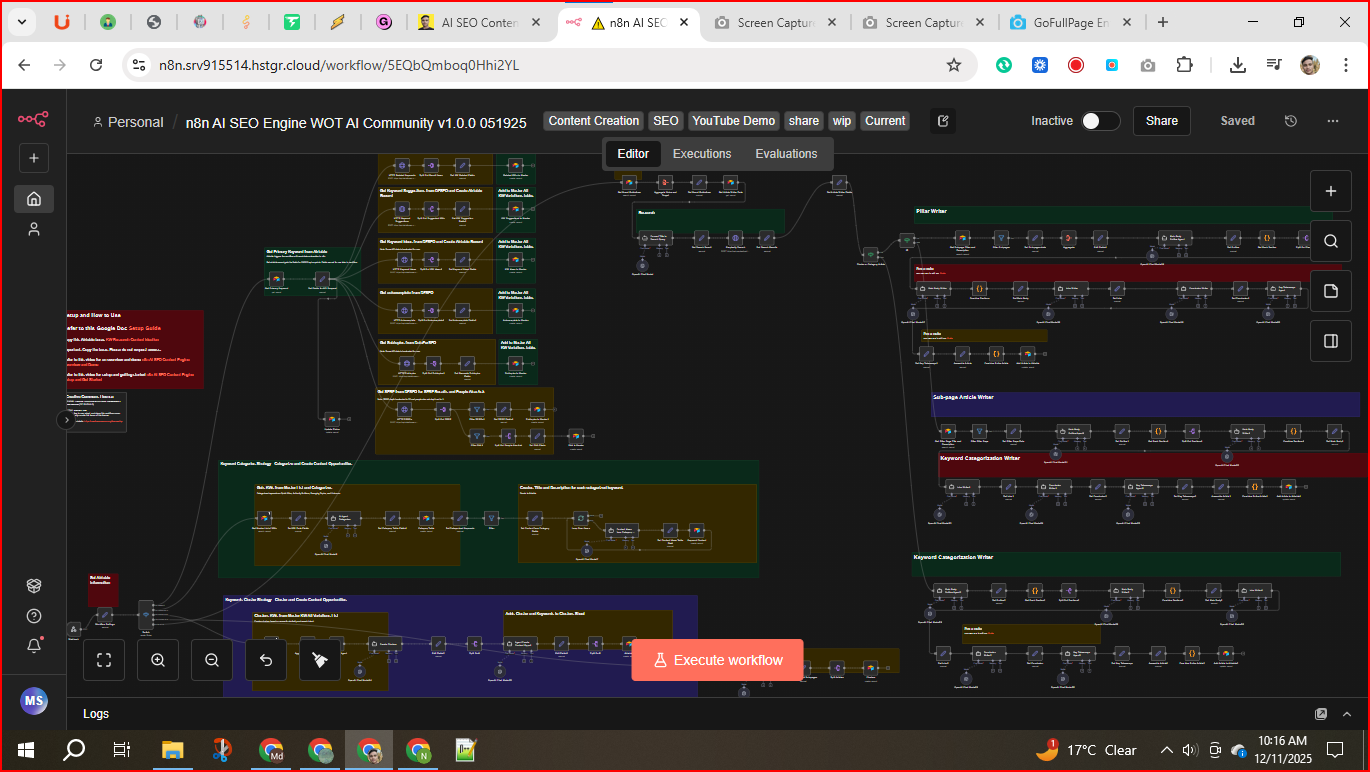
Task: Switch to the AI SEO Content browser tab
Action: (x=481, y=22)
